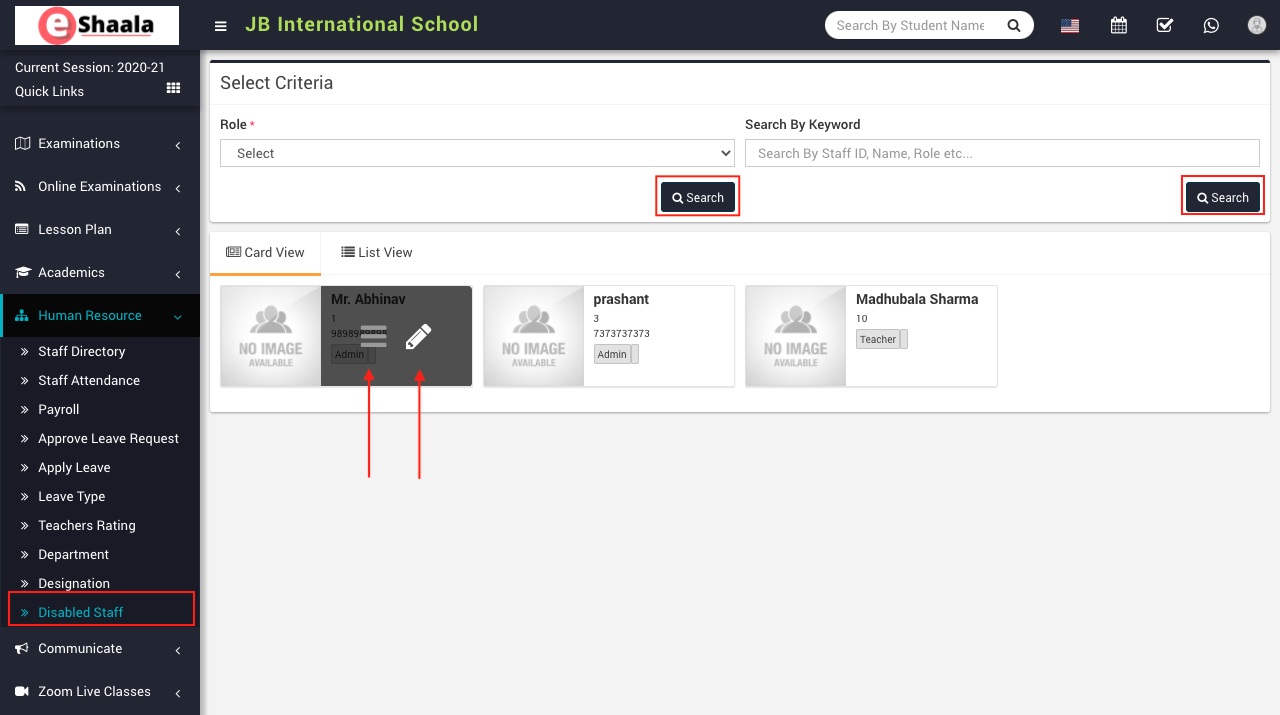Click Search button under Role field
Viewport: 1280px width, 715px height.
point(698,198)
